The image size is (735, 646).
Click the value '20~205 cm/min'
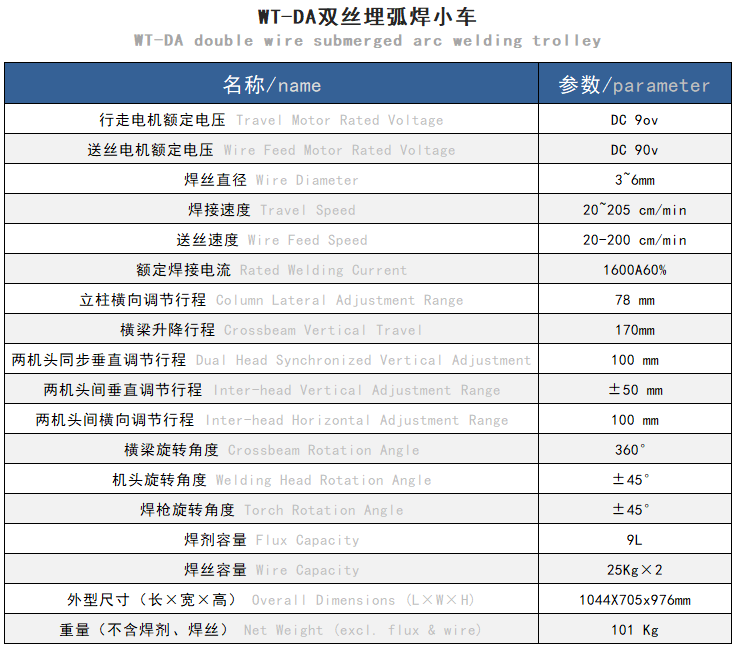click(635, 210)
